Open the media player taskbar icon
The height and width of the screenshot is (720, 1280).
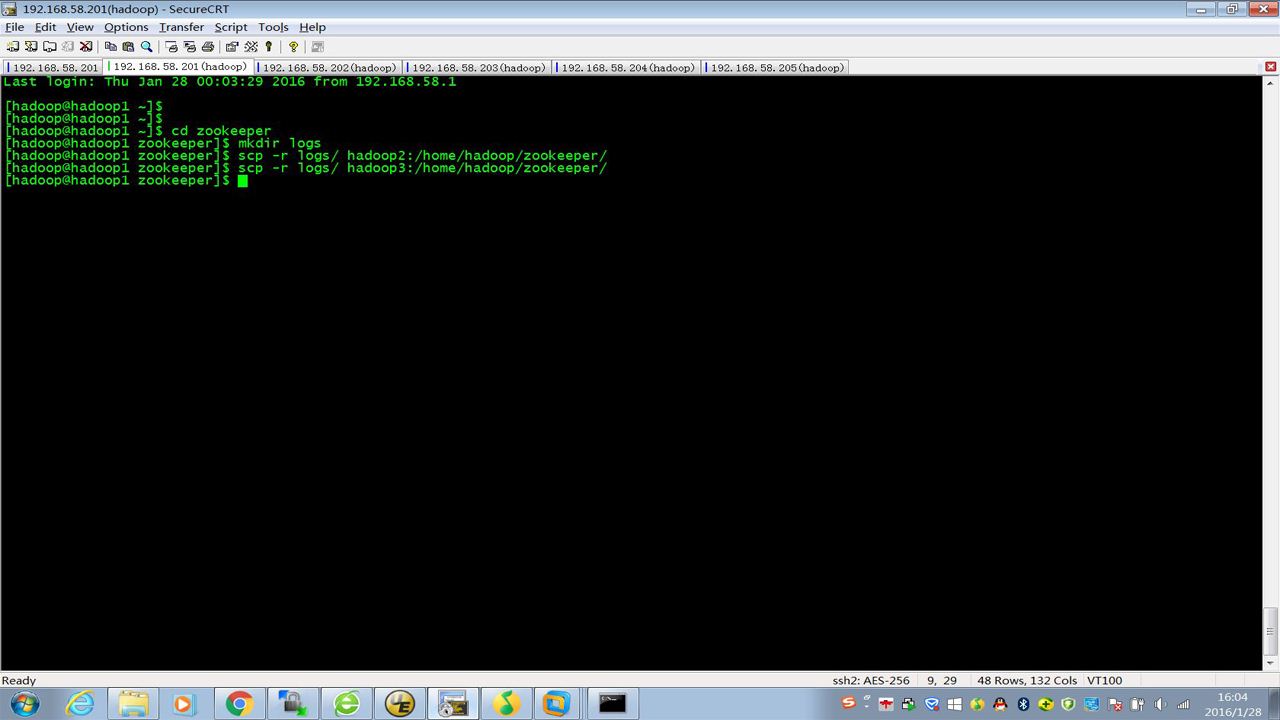[183, 704]
